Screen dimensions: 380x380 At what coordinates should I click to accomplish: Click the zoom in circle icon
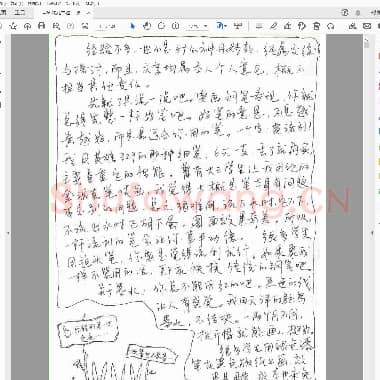coord(176,26)
